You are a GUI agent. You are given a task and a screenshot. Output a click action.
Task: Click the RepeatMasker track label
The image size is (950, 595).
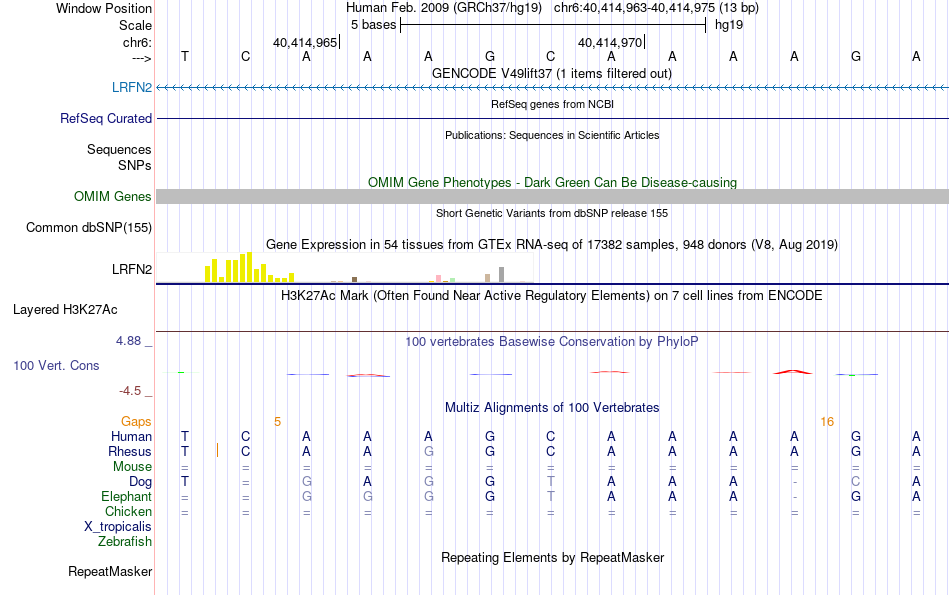point(110,571)
